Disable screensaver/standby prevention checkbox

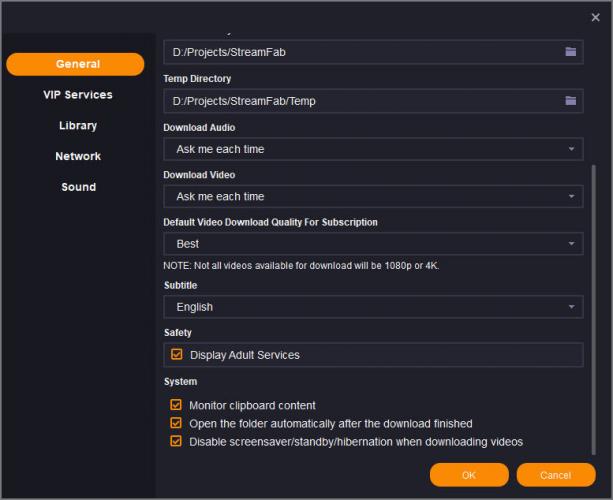point(177,441)
